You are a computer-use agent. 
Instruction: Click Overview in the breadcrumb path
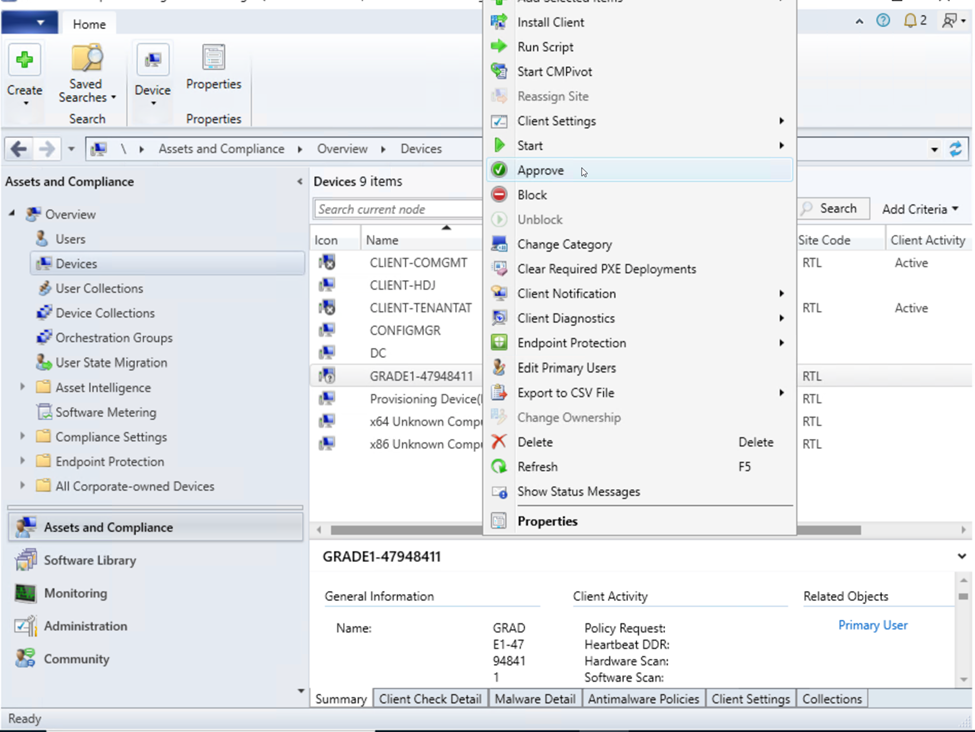click(342, 149)
